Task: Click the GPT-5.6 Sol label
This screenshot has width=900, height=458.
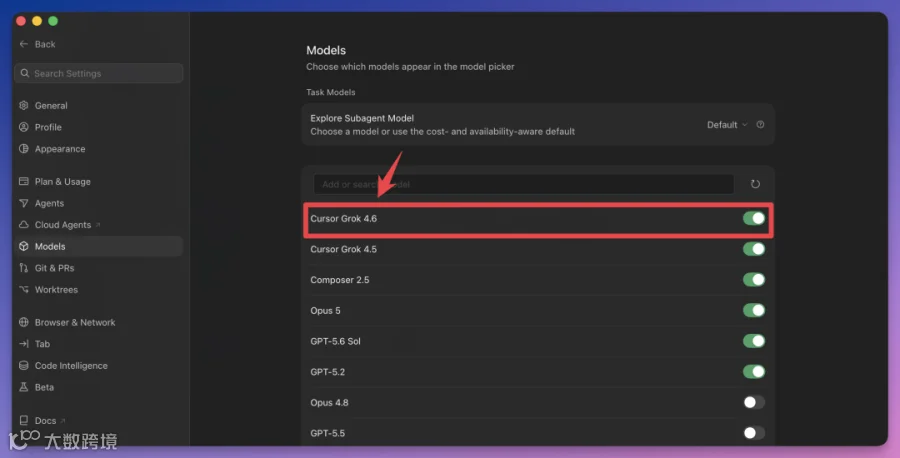Action: point(335,341)
